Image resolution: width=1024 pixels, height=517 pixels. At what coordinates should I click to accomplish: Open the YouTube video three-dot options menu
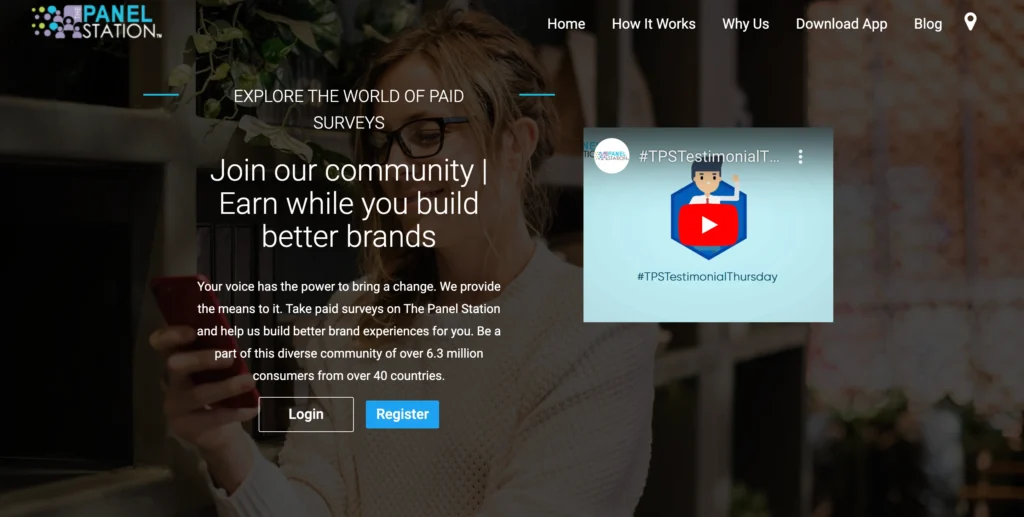point(800,156)
